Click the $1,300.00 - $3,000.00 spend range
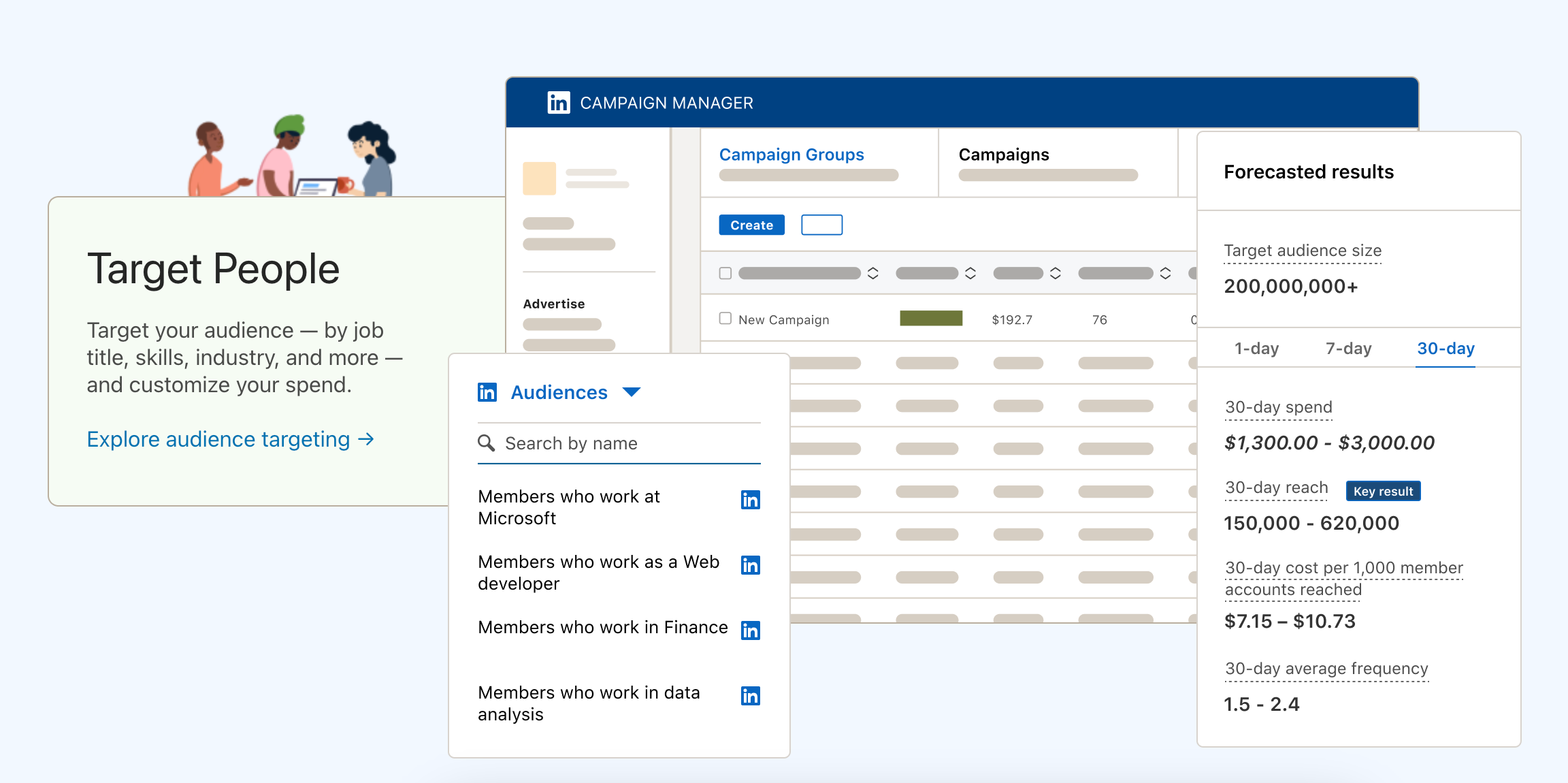The width and height of the screenshot is (1568, 783). 1329,443
